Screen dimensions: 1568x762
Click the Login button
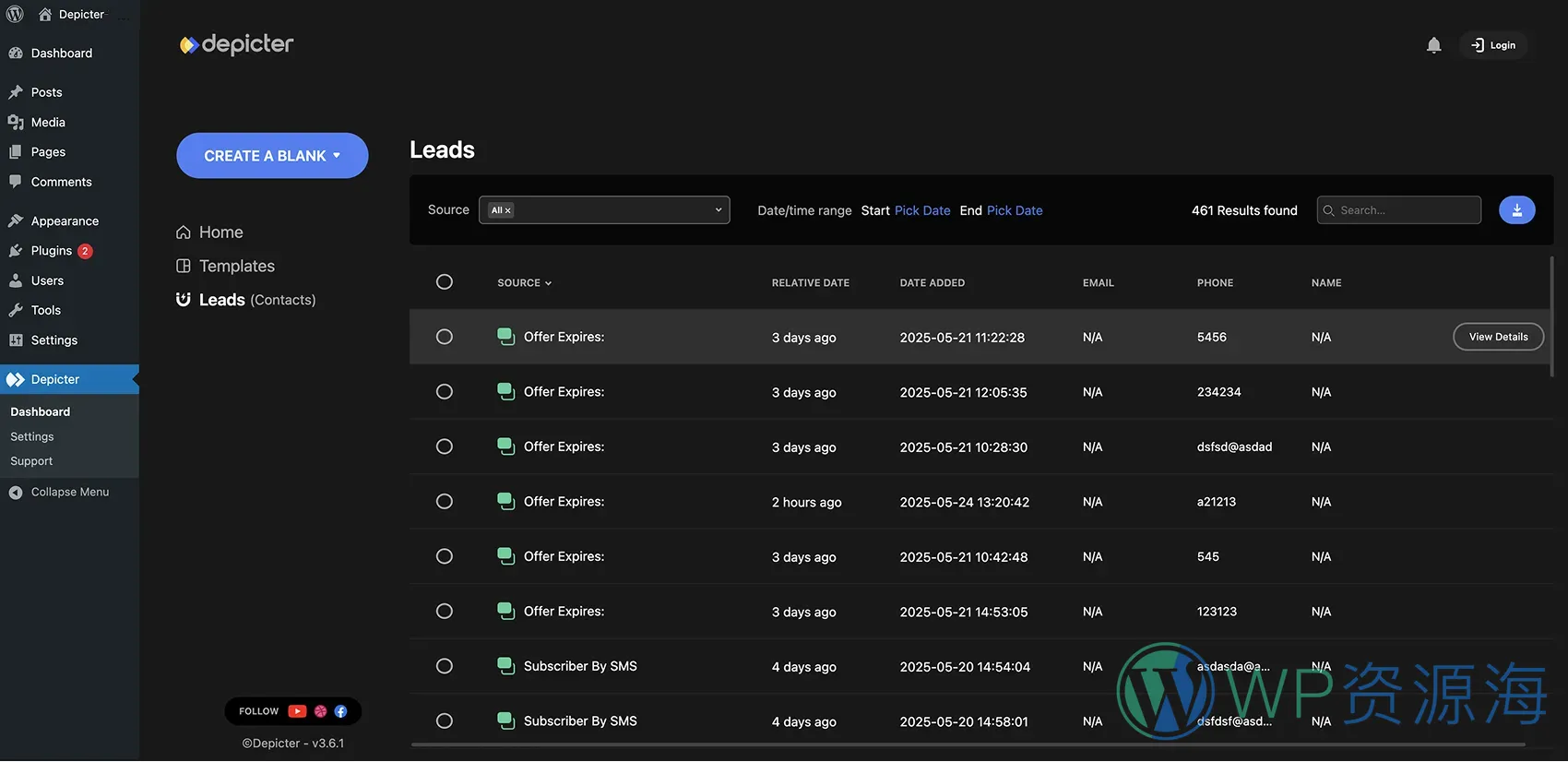pos(1493,45)
